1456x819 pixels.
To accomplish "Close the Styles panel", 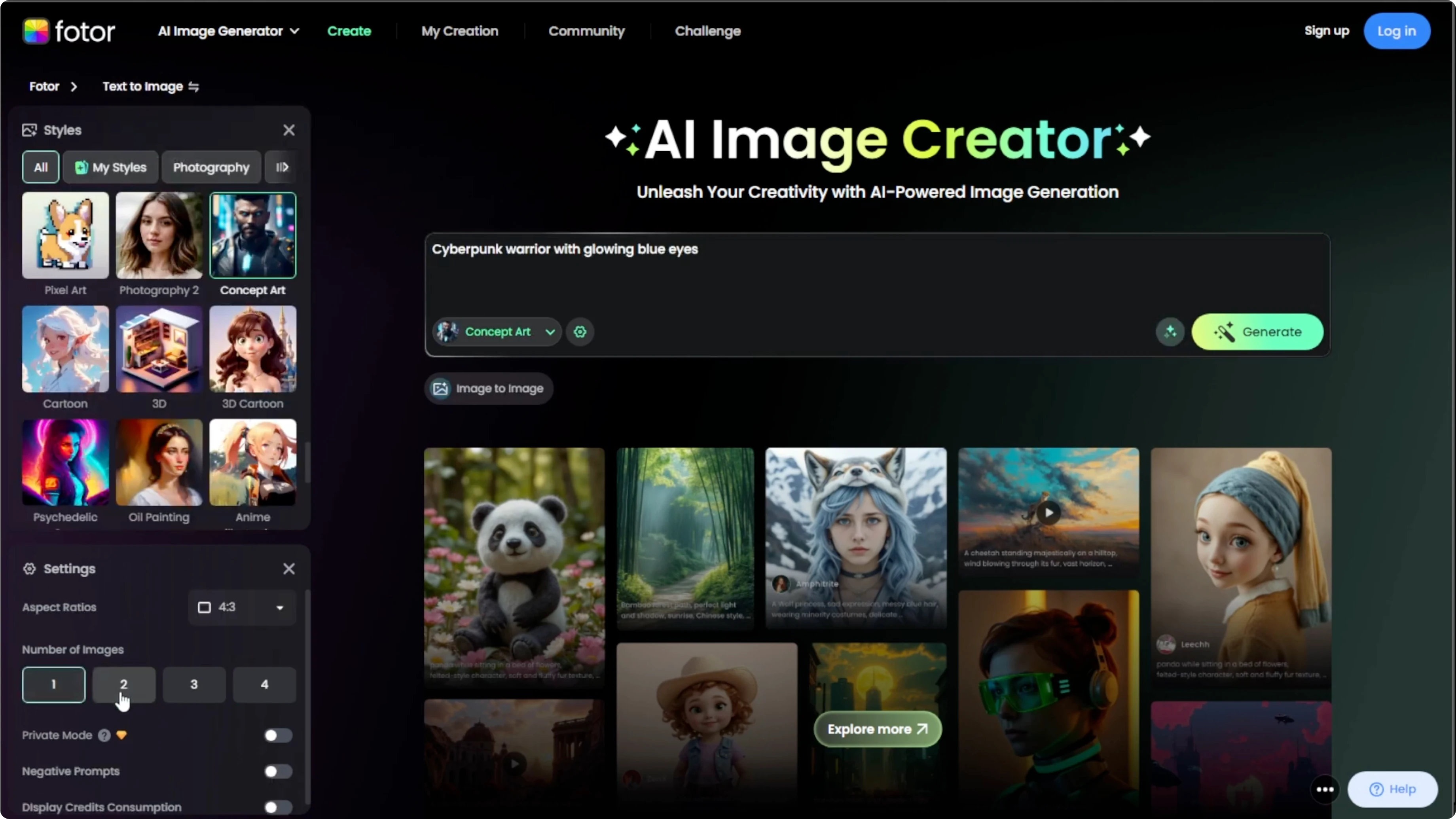I will 289,130.
